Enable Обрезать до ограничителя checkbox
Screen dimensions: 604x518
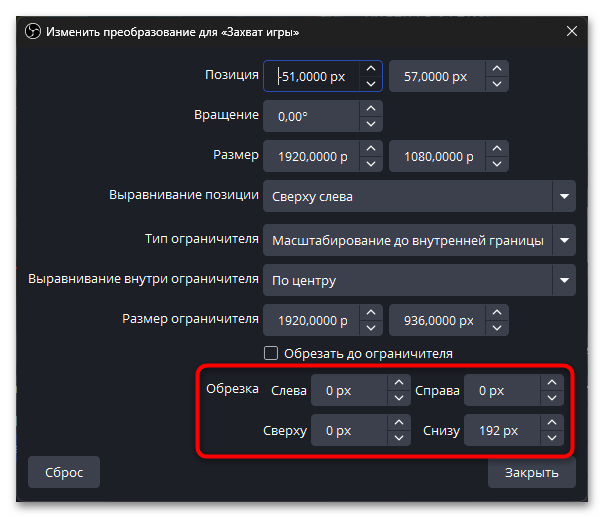pos(271,353)
